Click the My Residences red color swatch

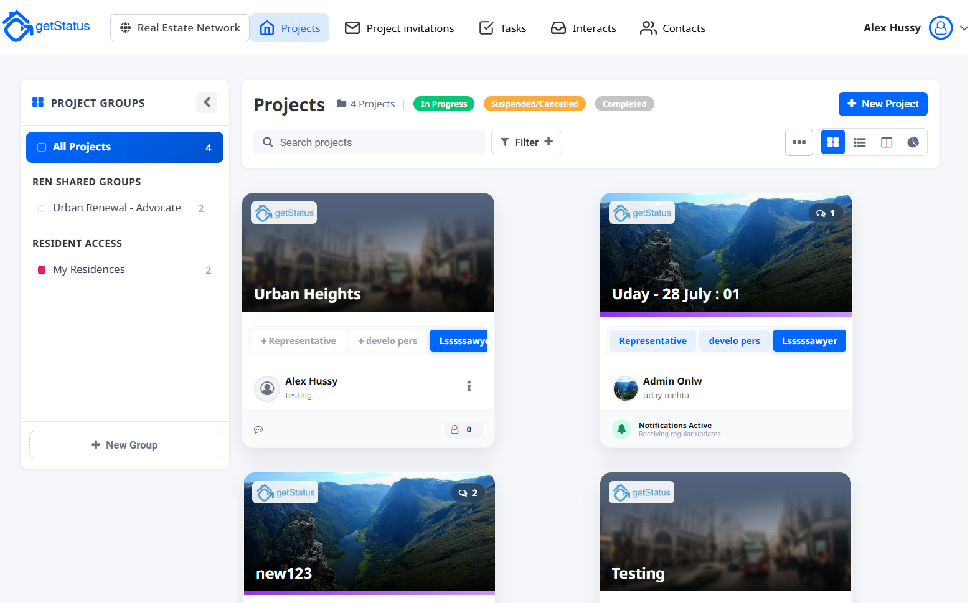41,270
